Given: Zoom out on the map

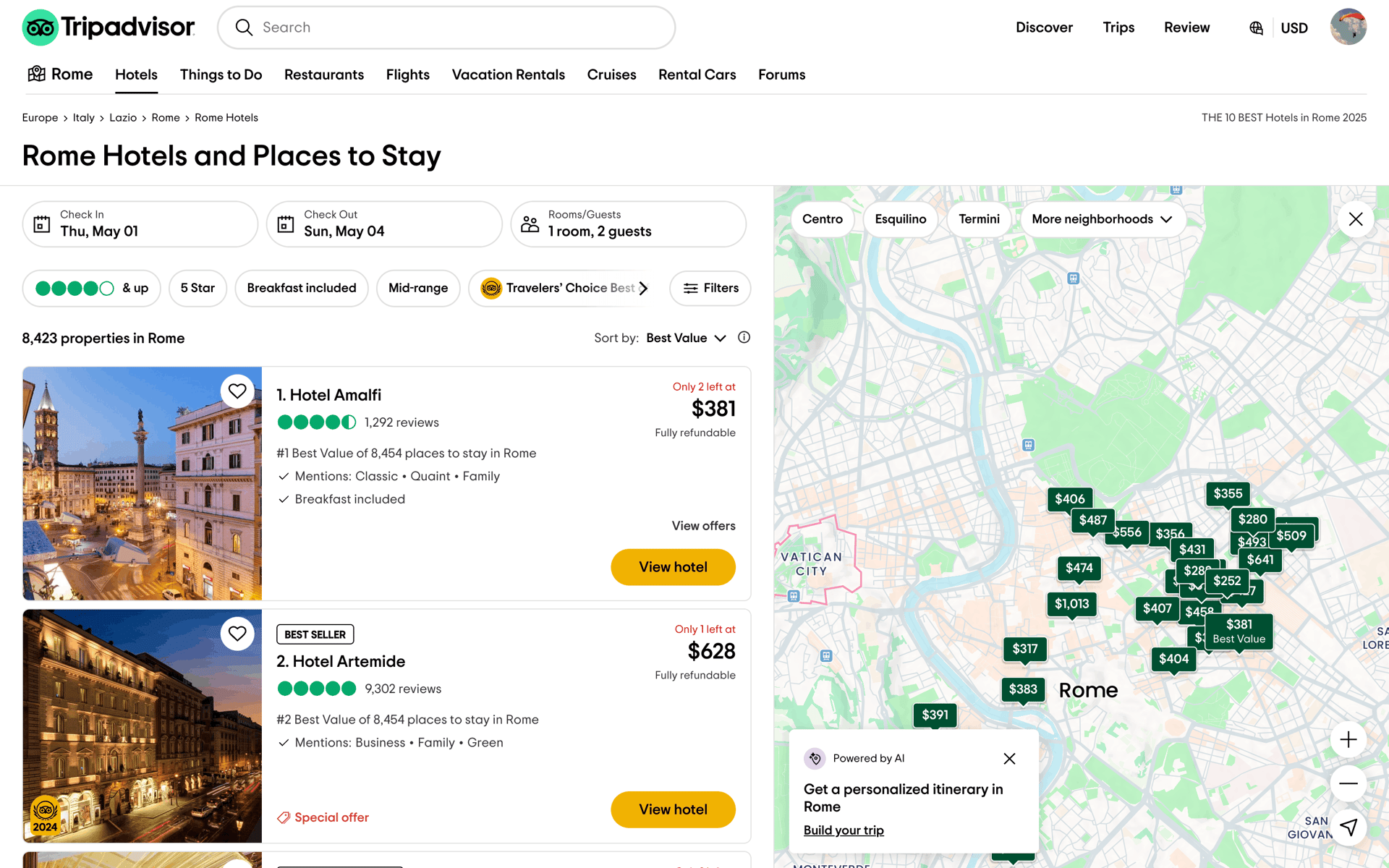Looking at the screenshot, I should (x=1348, y=783).
